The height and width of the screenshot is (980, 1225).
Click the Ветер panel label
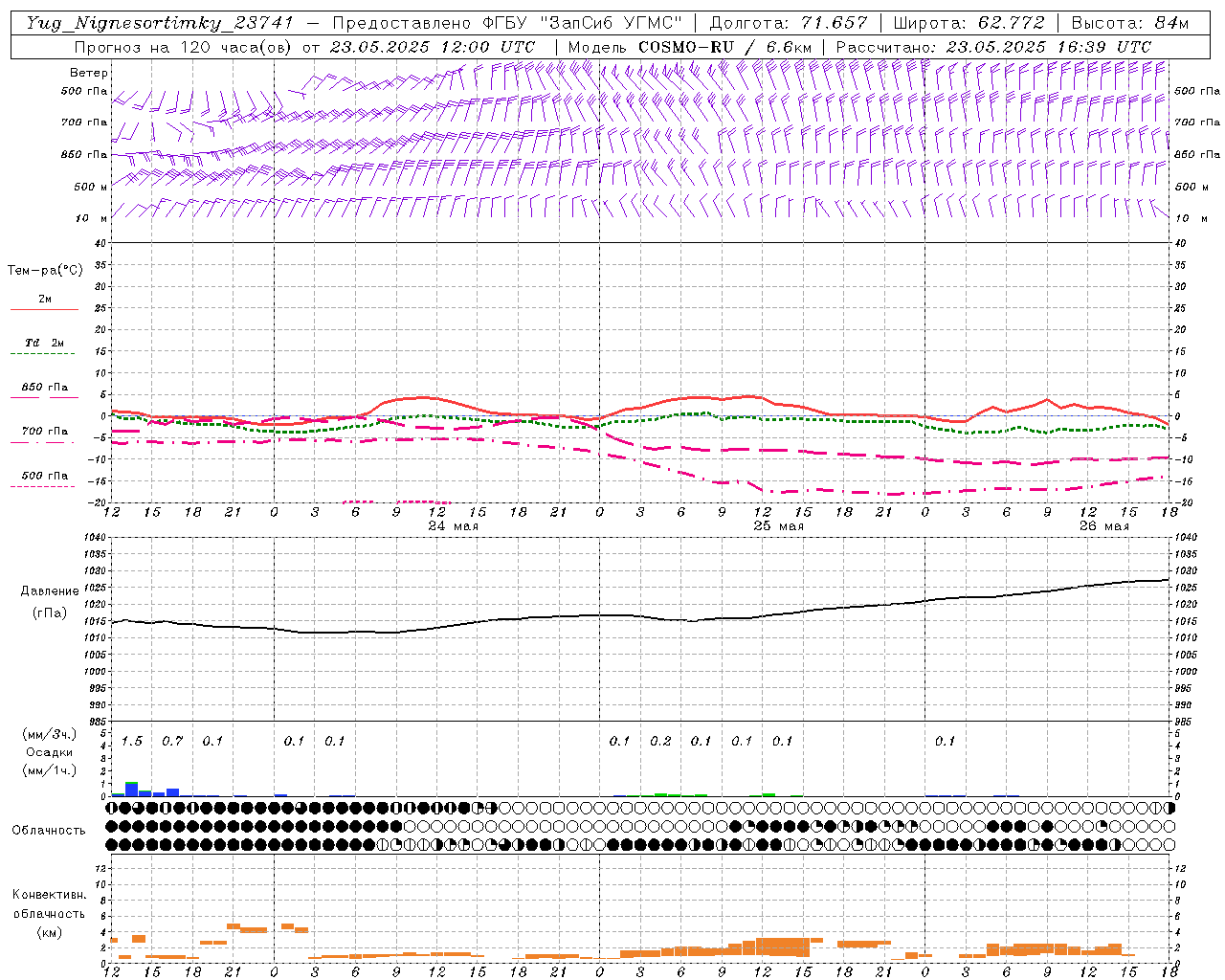tap(89, 73)
